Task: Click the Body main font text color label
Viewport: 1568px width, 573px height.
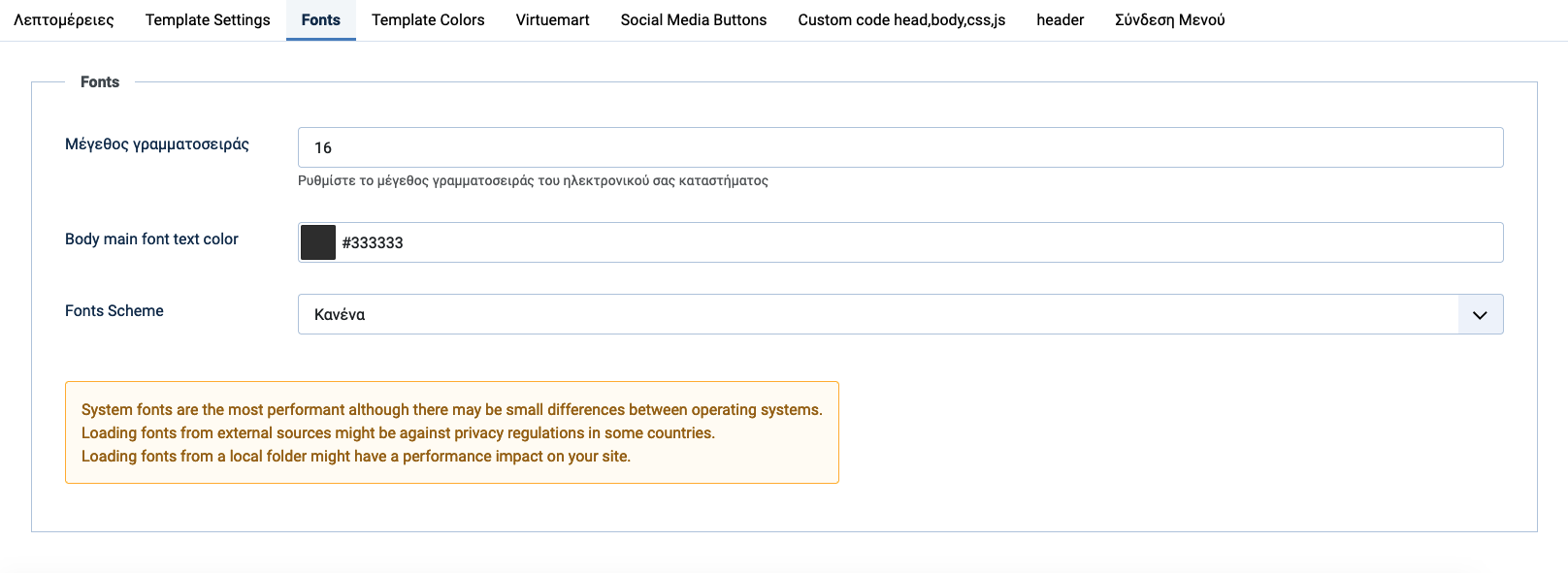Action: click(151, 239)
